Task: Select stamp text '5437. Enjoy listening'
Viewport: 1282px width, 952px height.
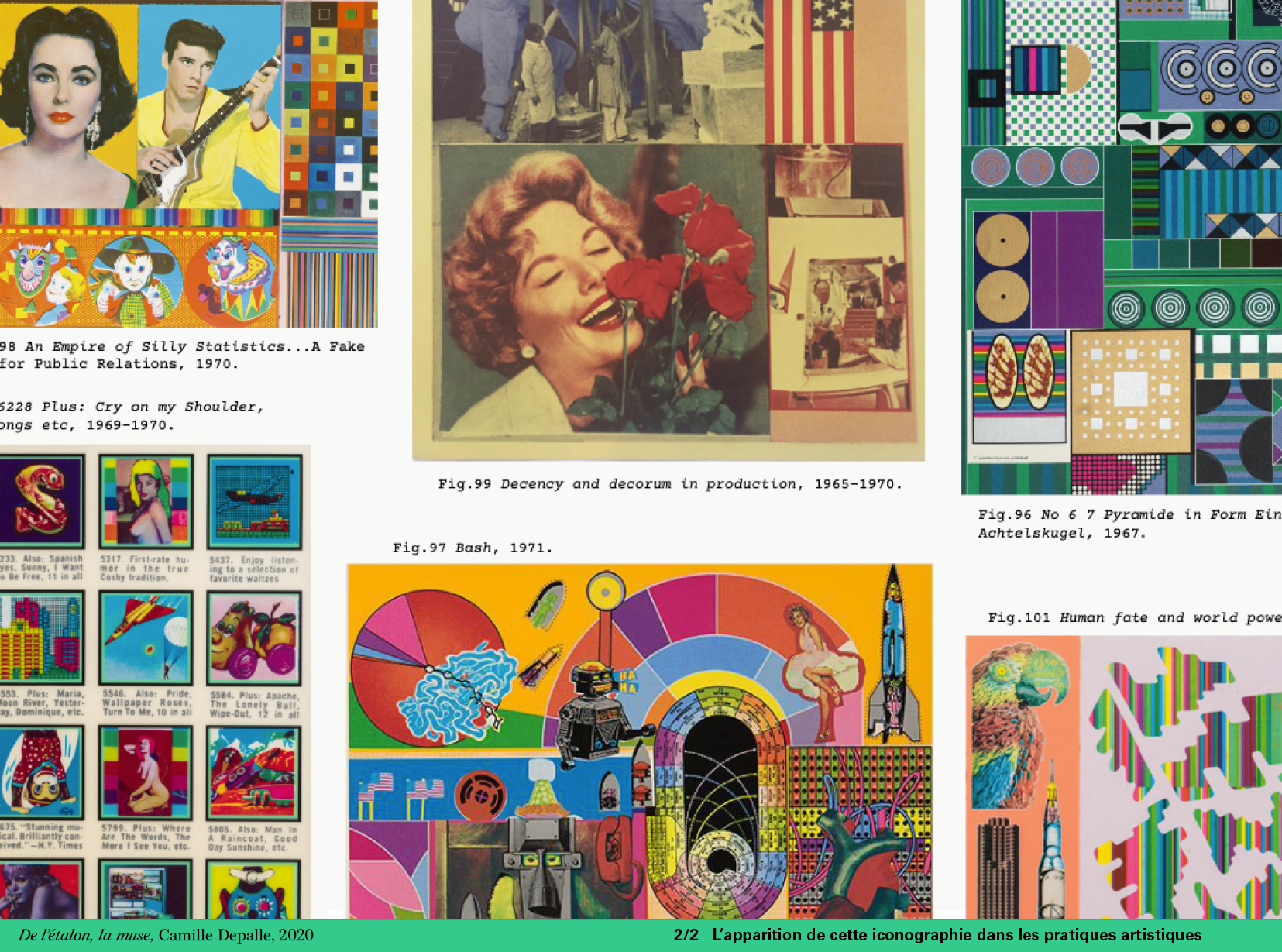Action: (254, 569)
